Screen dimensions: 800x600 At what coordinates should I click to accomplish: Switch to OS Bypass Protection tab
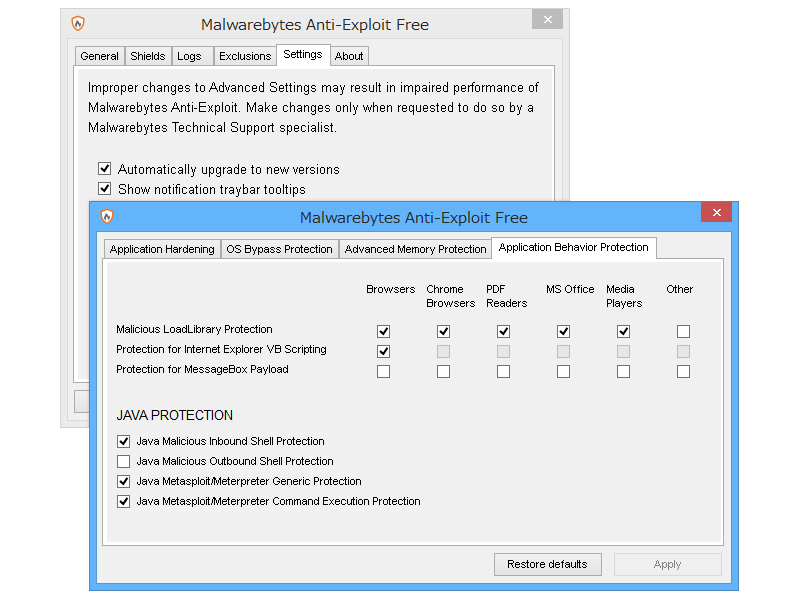pyautogui.click(x=280, y=249)
